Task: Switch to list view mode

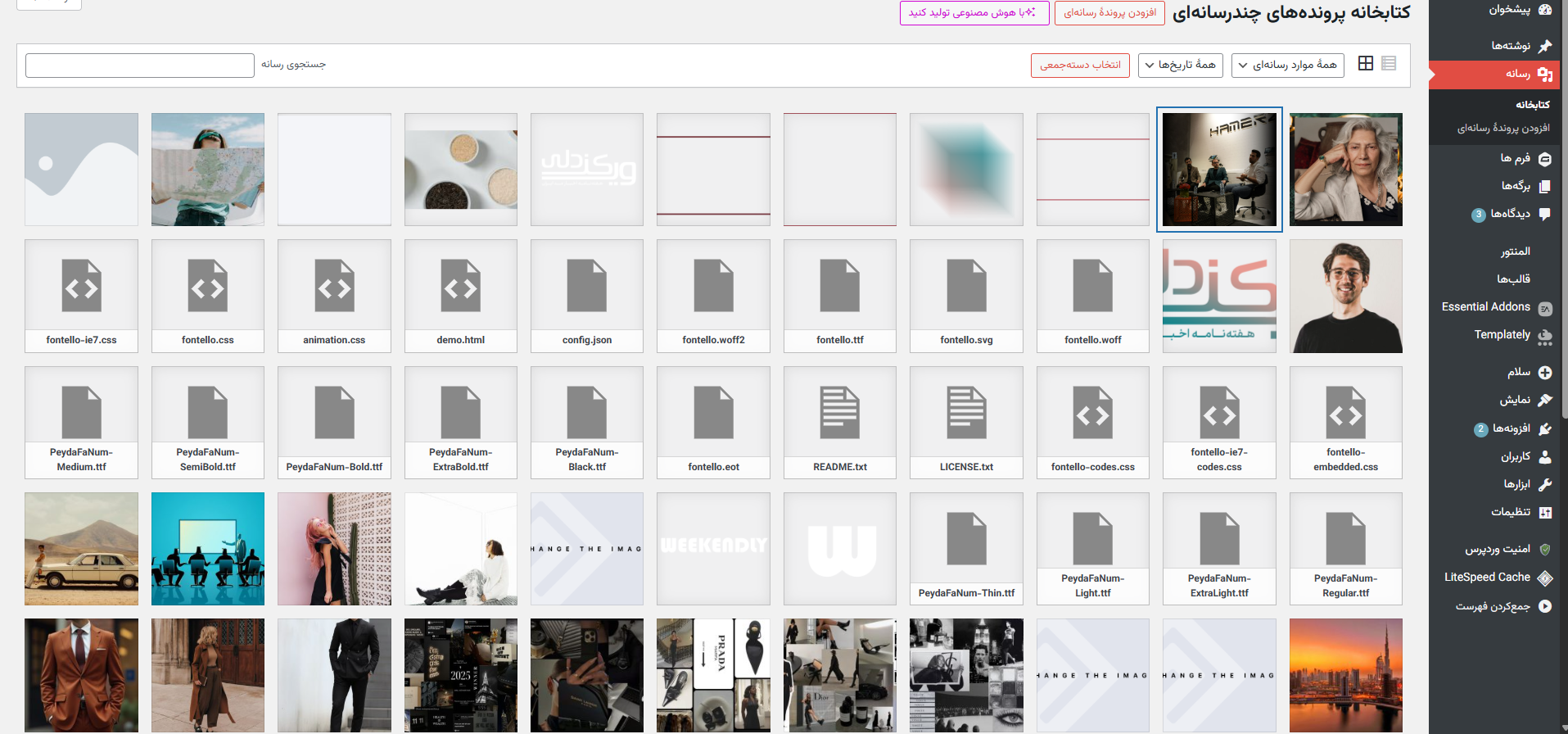Action: click(x=1389, y=64)
